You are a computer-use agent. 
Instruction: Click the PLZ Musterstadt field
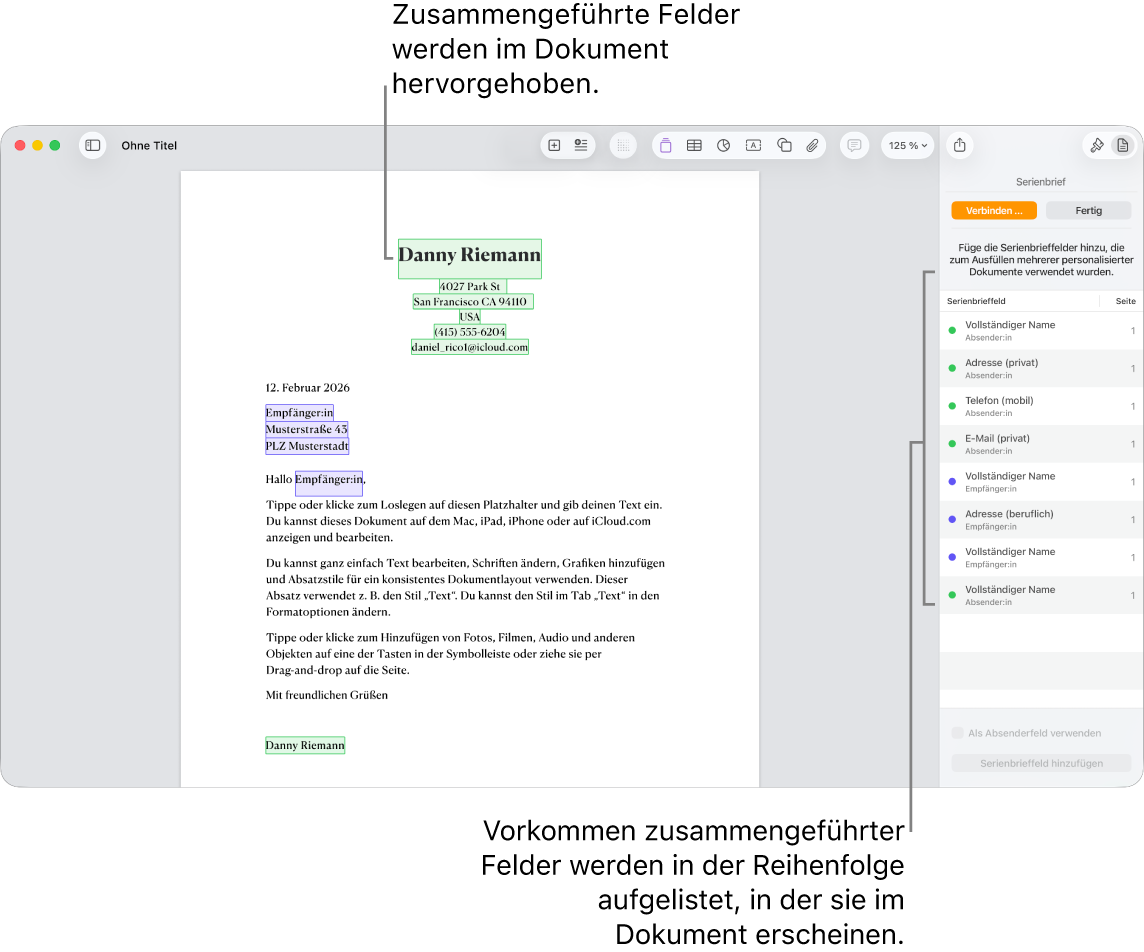[x=307, y=446]
